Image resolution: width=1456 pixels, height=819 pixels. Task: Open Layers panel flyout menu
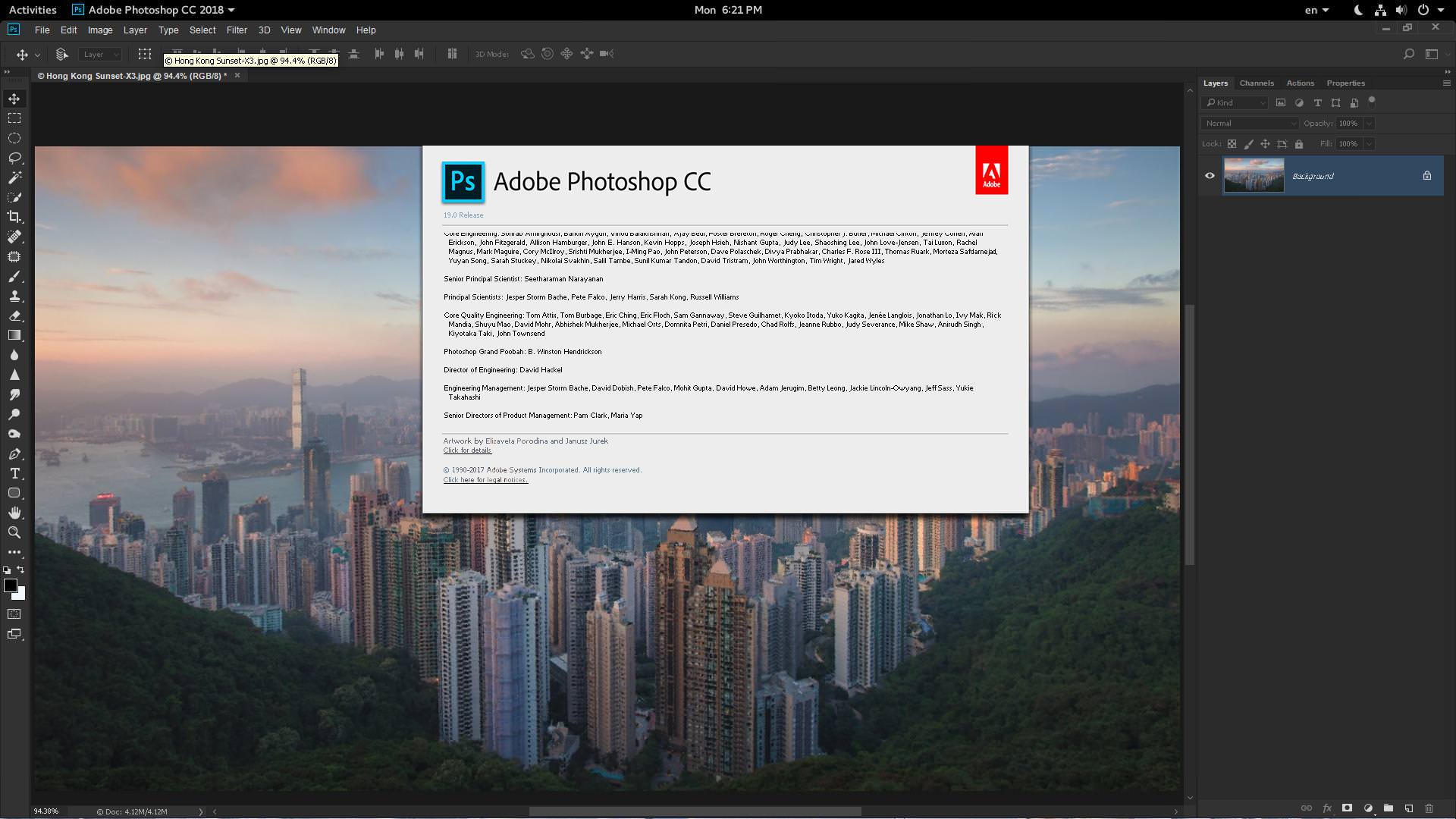1446,83
